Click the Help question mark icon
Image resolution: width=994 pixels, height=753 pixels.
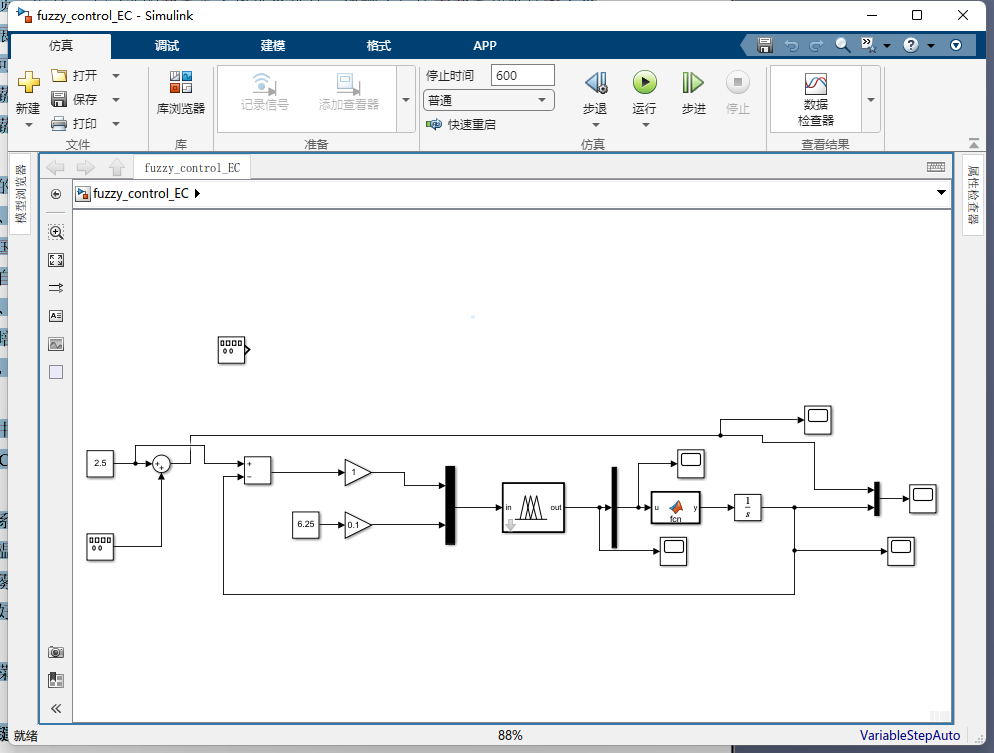[x=911, y=45]
